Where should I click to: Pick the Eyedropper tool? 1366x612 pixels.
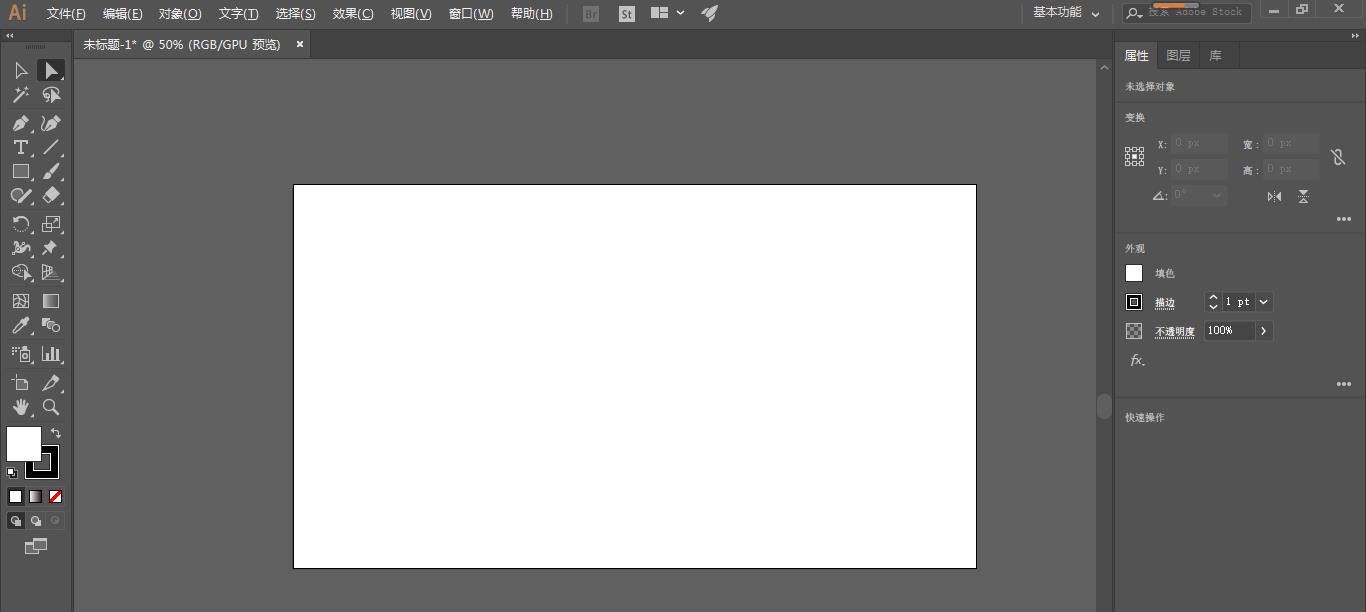click(x=20, y=326)
